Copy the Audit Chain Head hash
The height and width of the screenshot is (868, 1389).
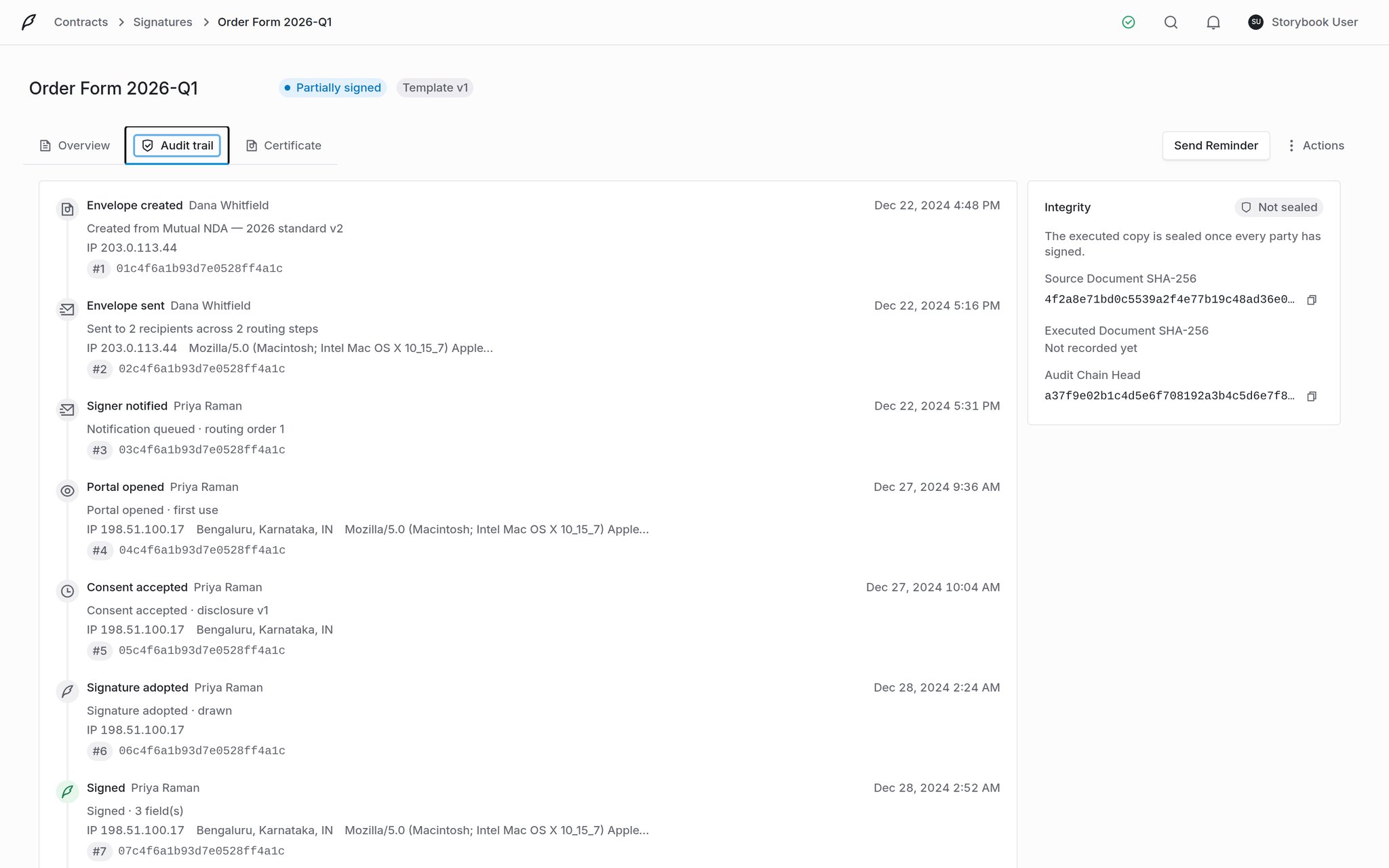coord(1312,396)
